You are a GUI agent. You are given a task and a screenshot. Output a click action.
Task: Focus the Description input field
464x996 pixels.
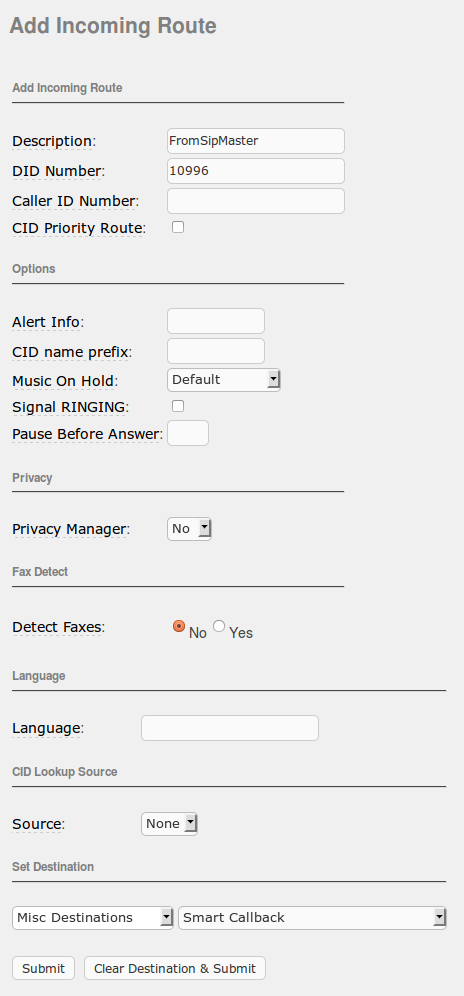click(x=256, y=141)
